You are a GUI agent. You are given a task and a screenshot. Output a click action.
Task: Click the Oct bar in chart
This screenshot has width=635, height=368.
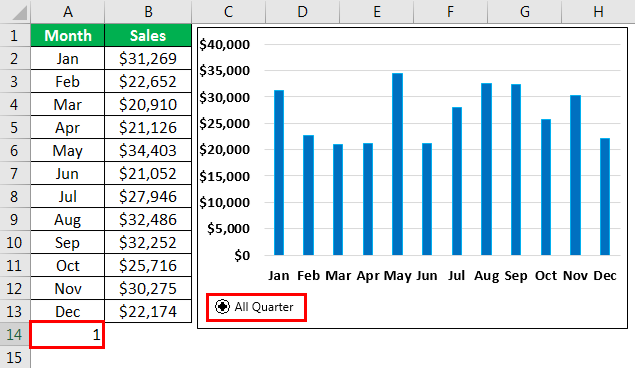coord(546,187)
